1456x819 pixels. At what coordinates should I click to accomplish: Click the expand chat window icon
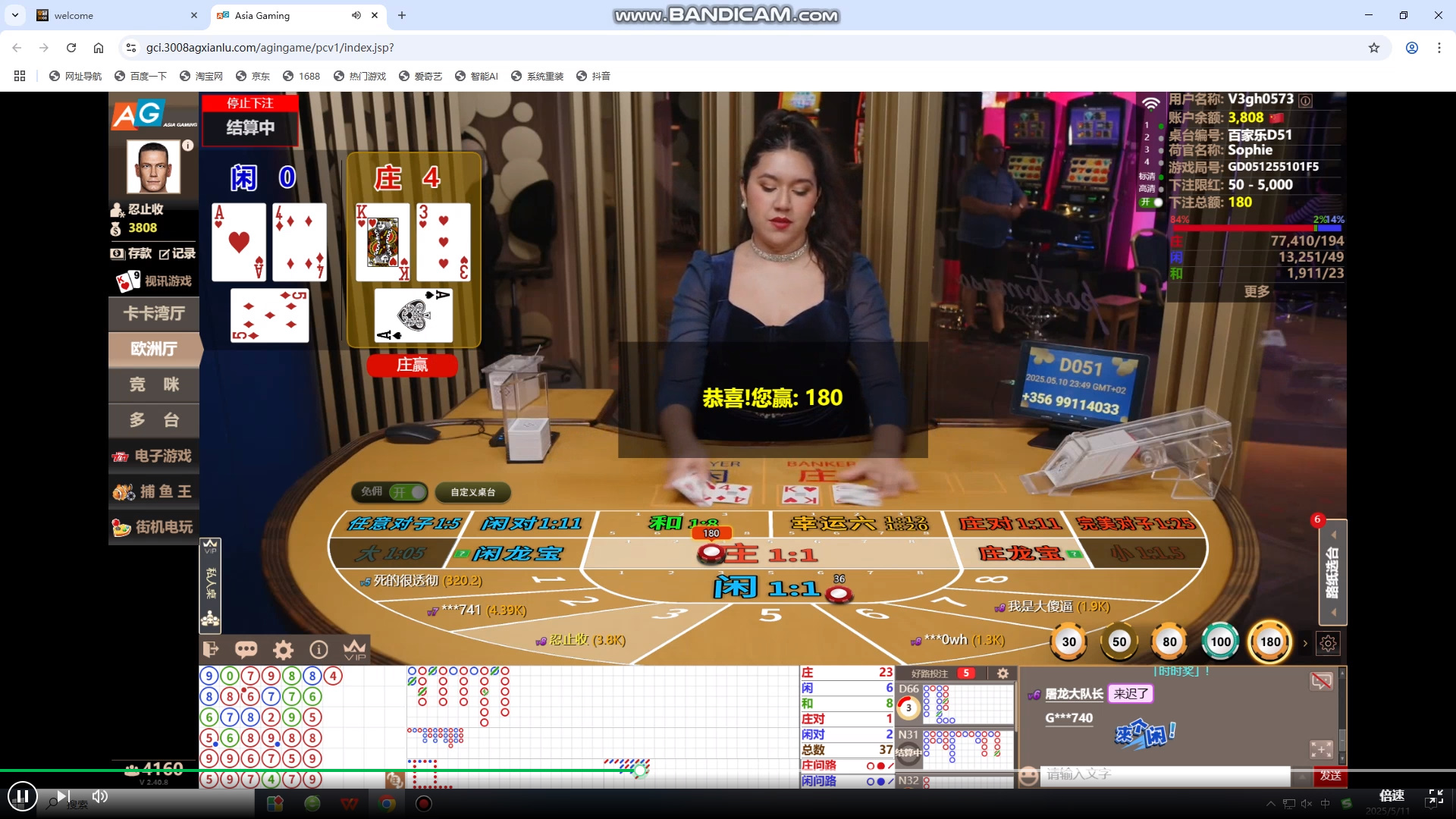click(1321, 749)
